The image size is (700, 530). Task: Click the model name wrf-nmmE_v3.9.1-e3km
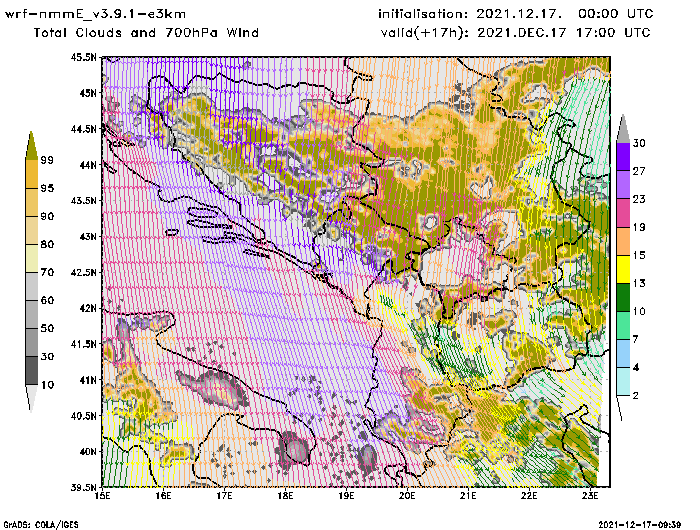(x=95, y=14)
